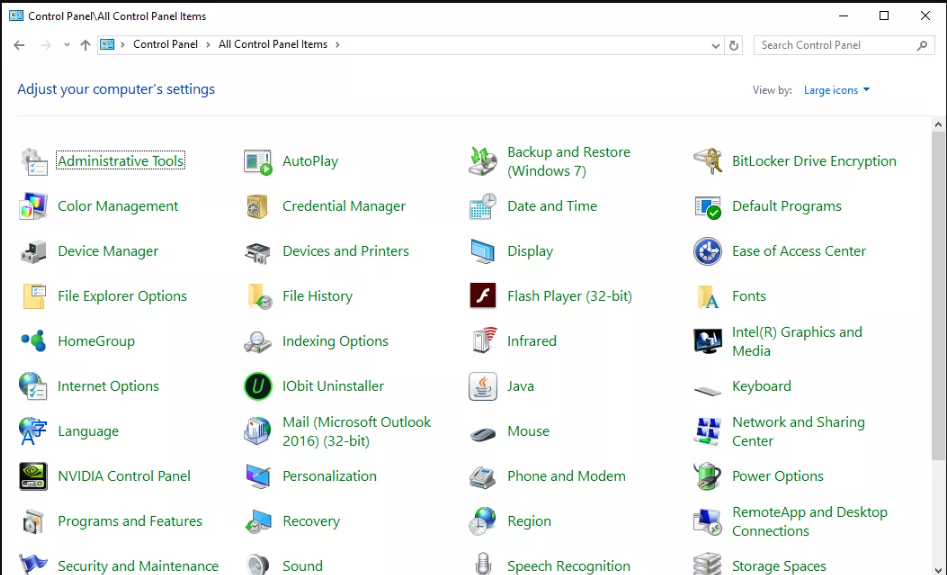The height and width of the screenshot is (575, 947).
Task: Click the Intel Graphics and Media icon
Action: click(x=707, y=341)
